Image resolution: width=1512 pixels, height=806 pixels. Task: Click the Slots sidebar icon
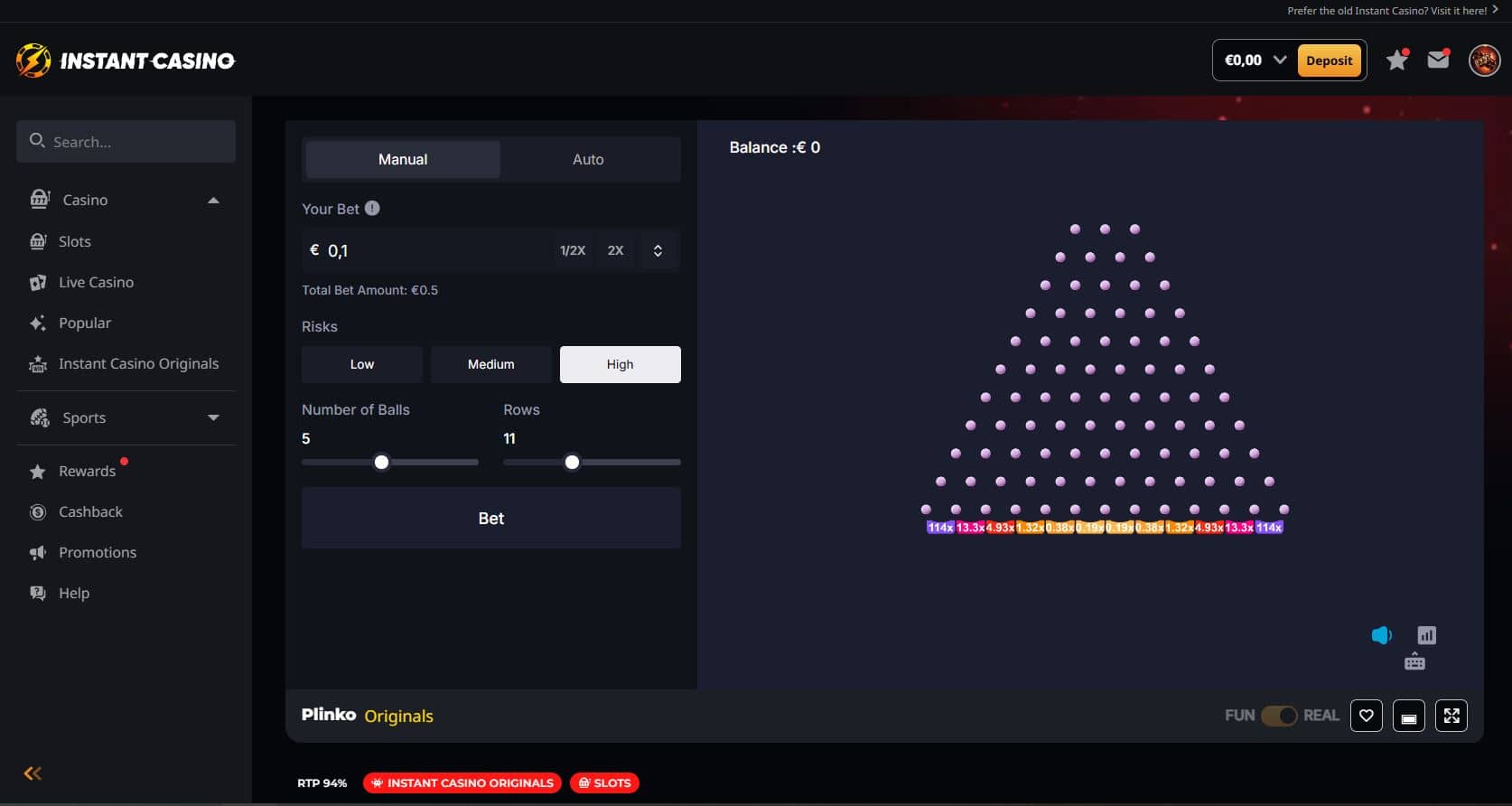point(38,241)
